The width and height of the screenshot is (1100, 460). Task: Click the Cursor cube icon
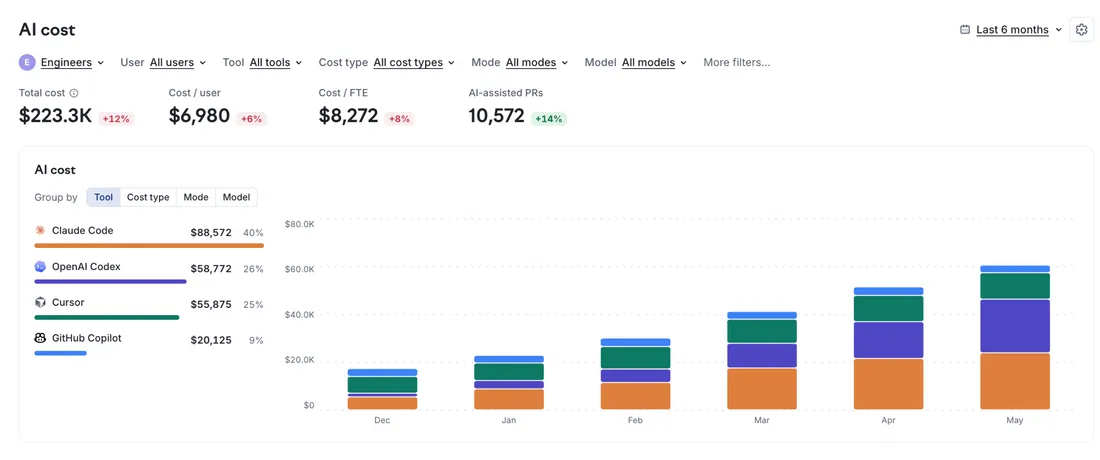(x=40, y=302)
